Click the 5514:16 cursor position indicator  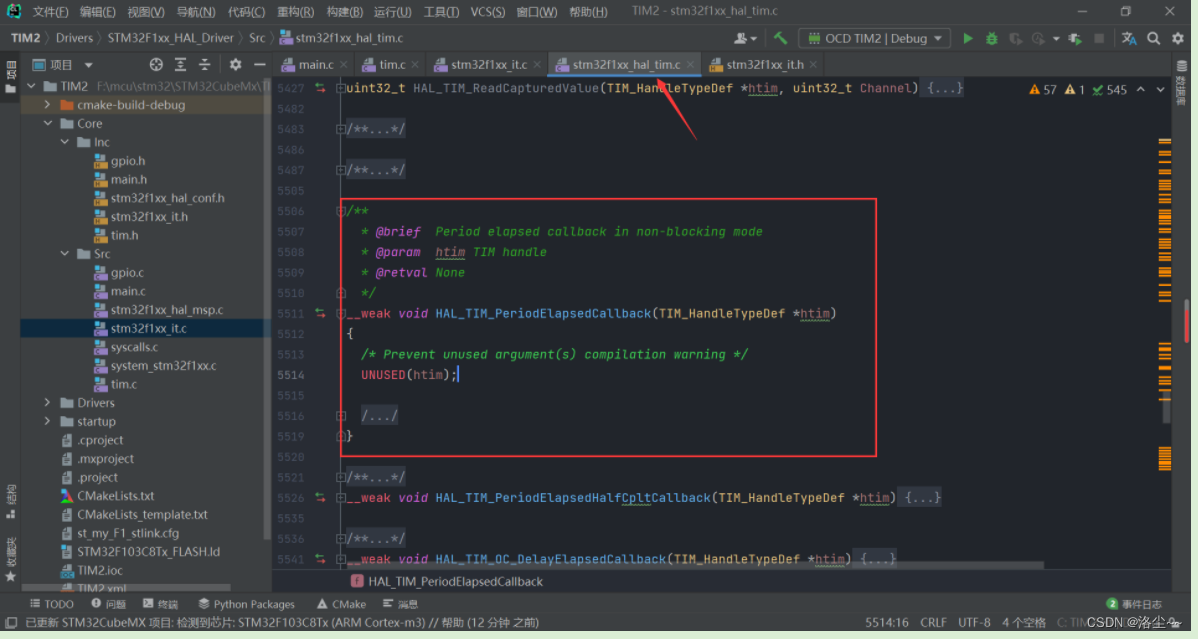tap(886, 622)
